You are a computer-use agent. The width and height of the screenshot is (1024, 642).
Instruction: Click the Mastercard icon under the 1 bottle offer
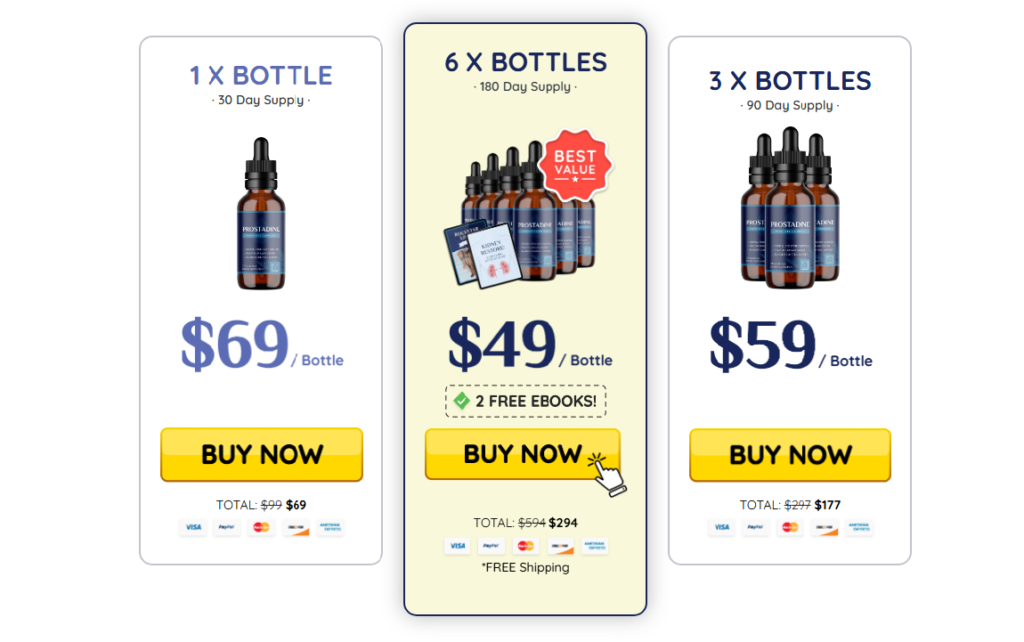coord(261,527)
